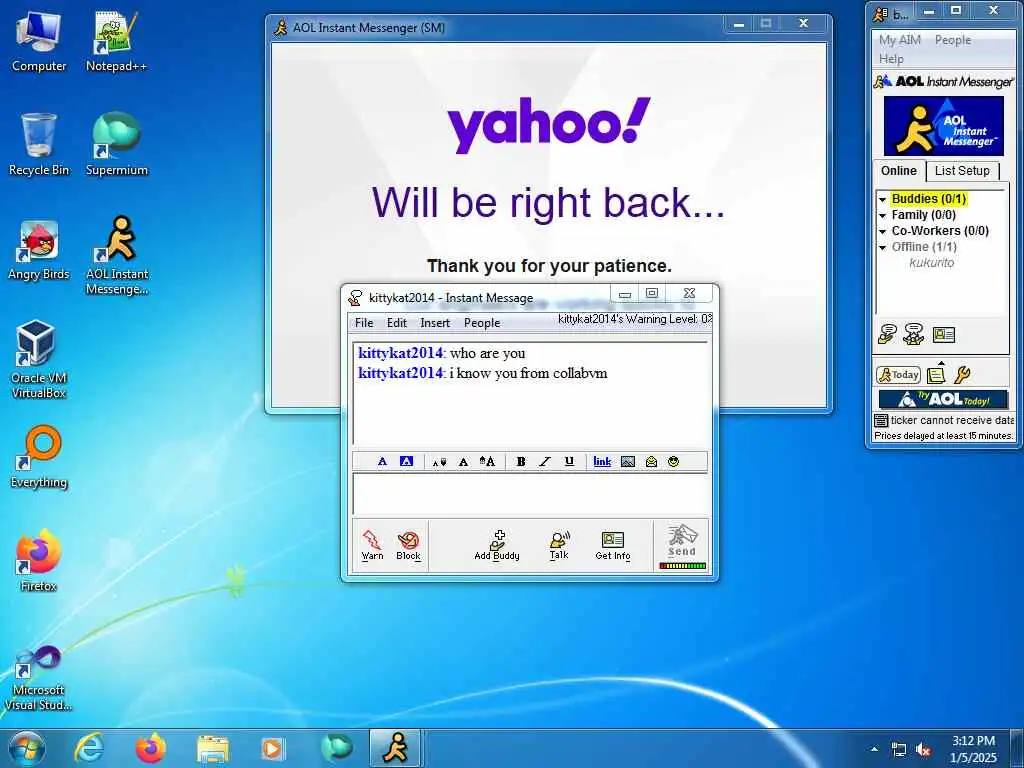Open AIM Today button

tap(898, 375)
